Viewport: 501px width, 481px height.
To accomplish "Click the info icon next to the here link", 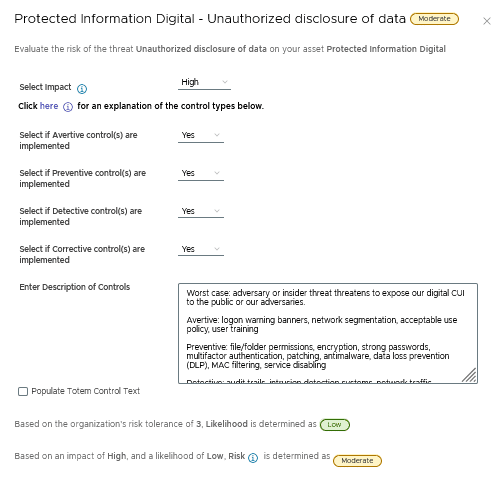I will tap(68, 107).
